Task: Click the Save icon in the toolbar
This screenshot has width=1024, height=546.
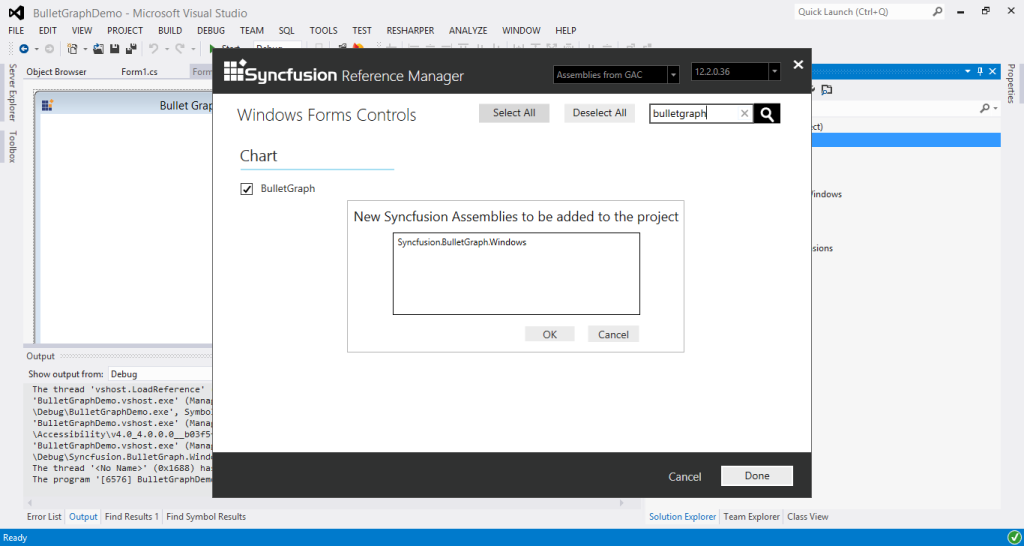Action: coord(114,48)
